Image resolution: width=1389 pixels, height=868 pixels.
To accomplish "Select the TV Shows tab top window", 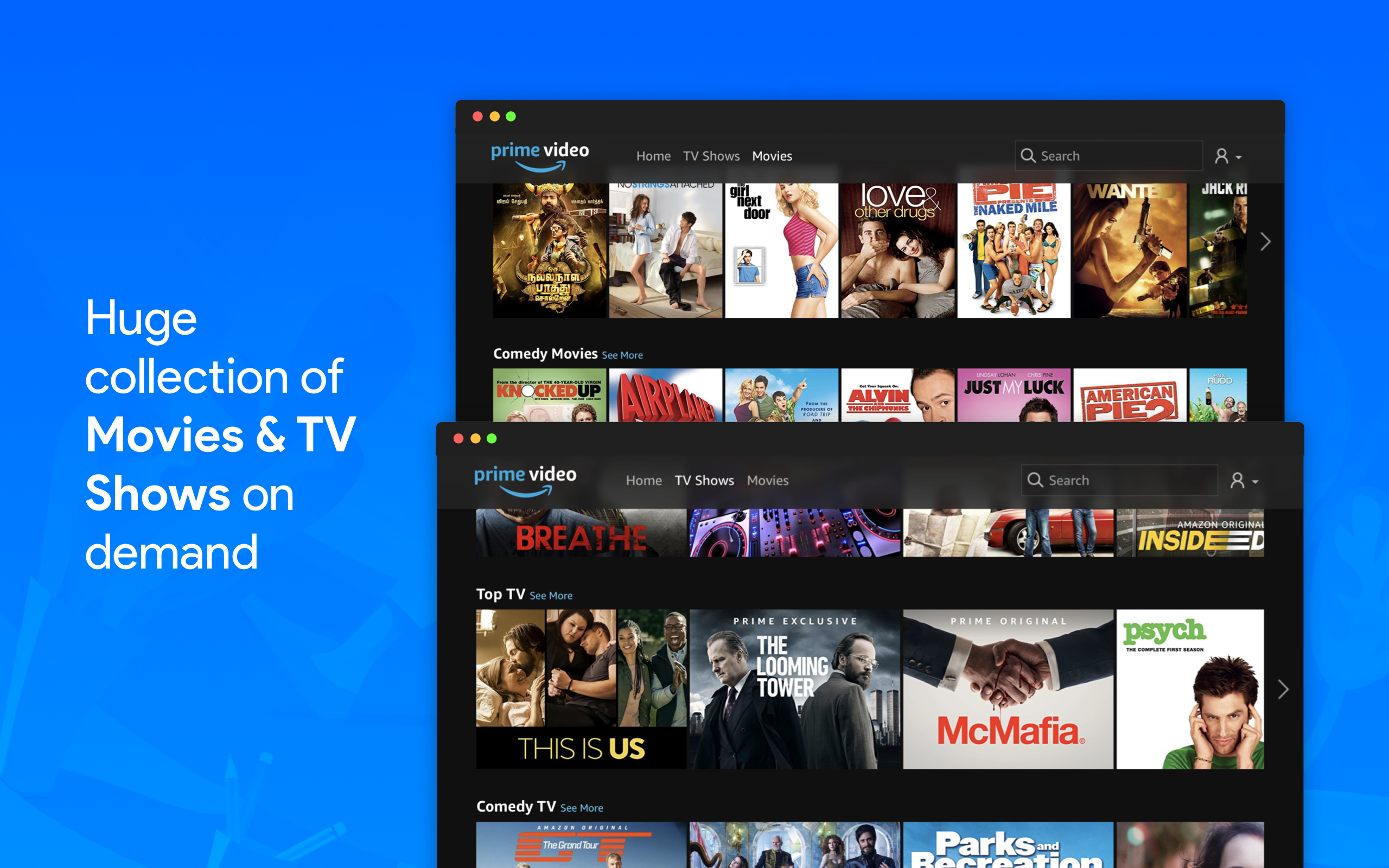I will coord(709,155).
